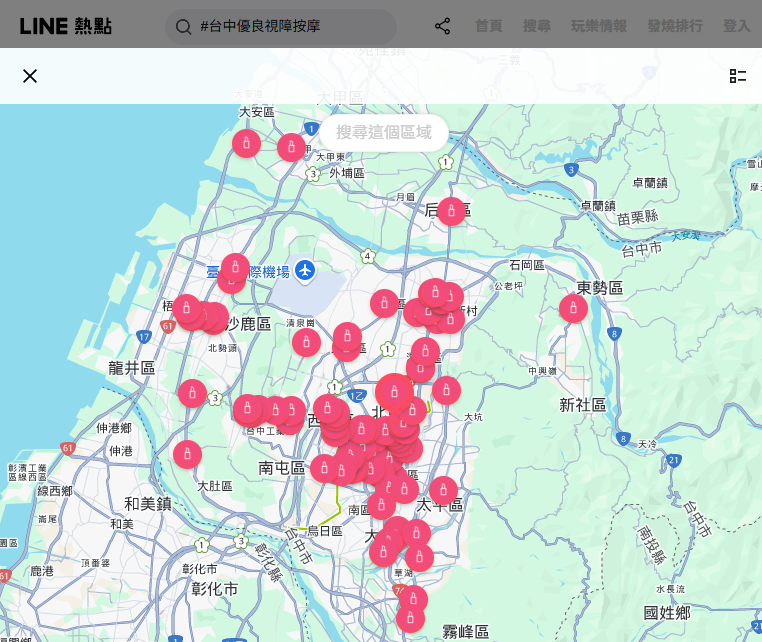Select the map pin near 大安區
The image size is (762, 642).
(x=246, y=143)
